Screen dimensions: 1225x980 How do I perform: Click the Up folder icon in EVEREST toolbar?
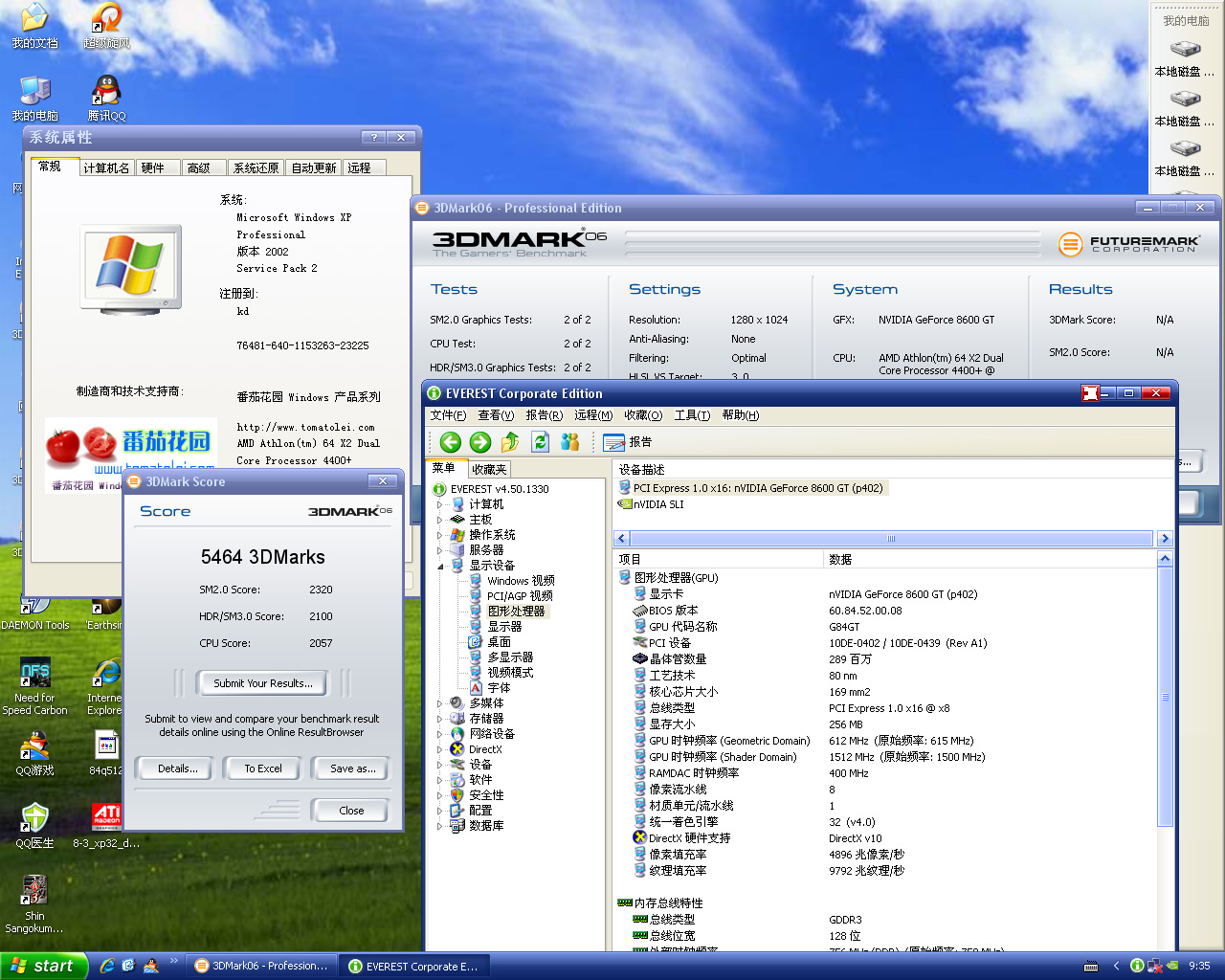510,441
